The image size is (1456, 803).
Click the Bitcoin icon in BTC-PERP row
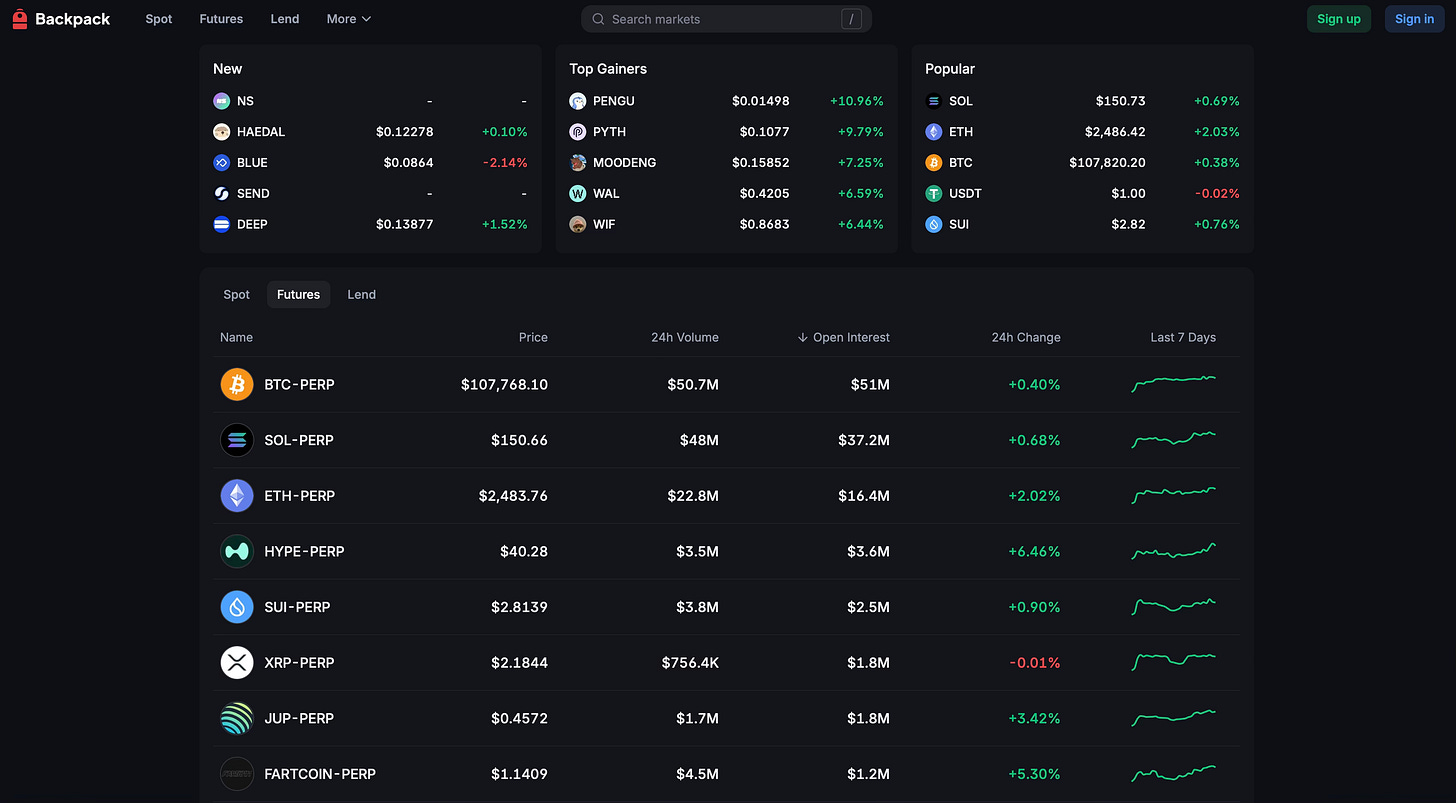click(237, 385)
